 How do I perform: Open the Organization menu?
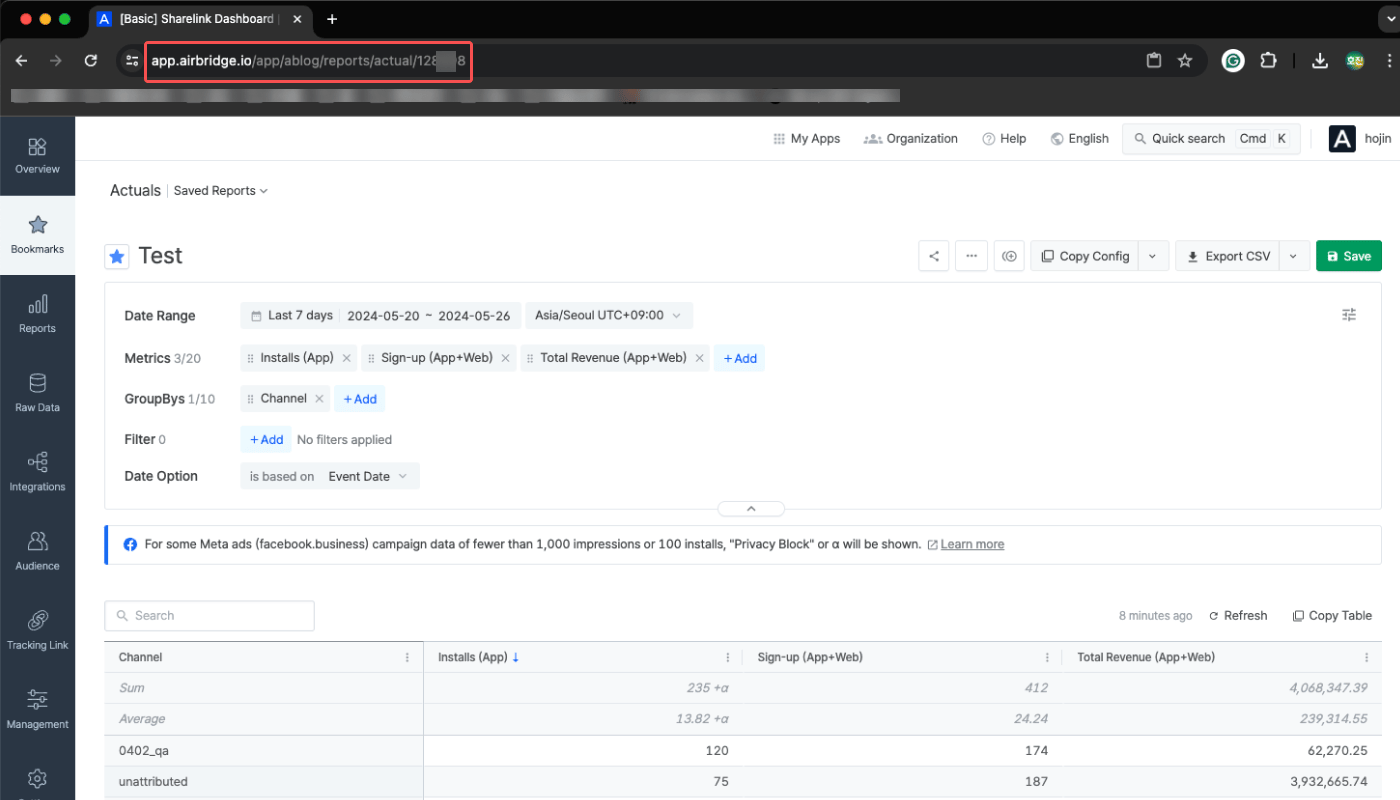coord(911,139)
